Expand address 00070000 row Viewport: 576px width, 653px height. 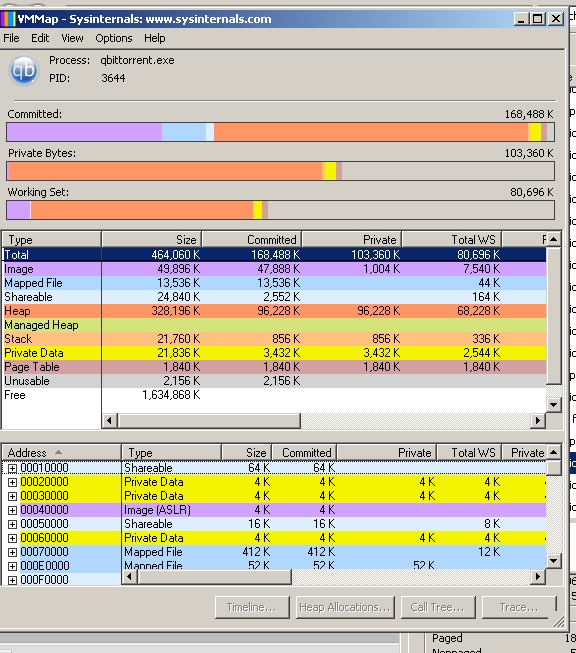click(x=12, y=553)
